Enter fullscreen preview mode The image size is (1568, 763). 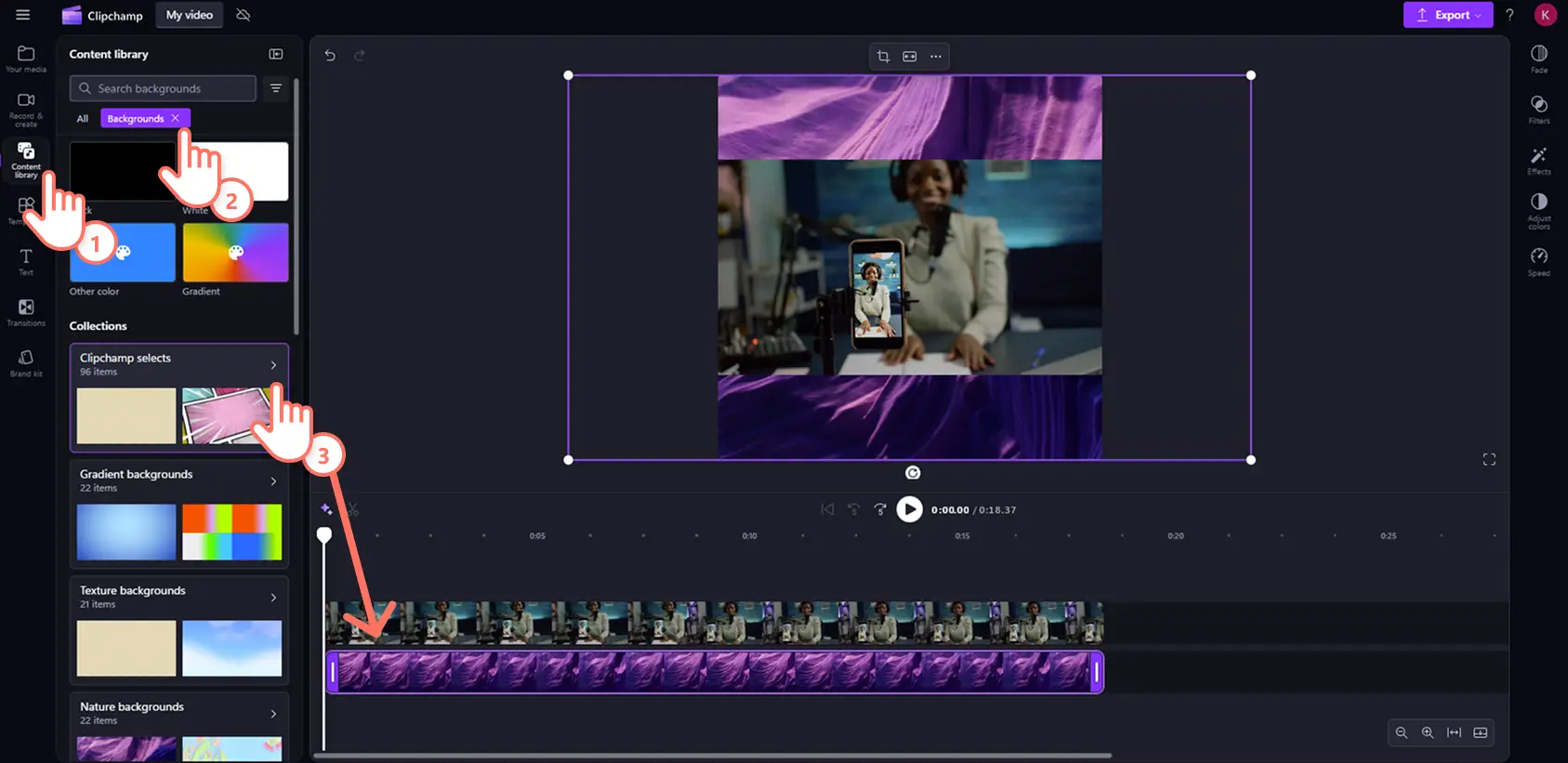(x=1489, y=459)
